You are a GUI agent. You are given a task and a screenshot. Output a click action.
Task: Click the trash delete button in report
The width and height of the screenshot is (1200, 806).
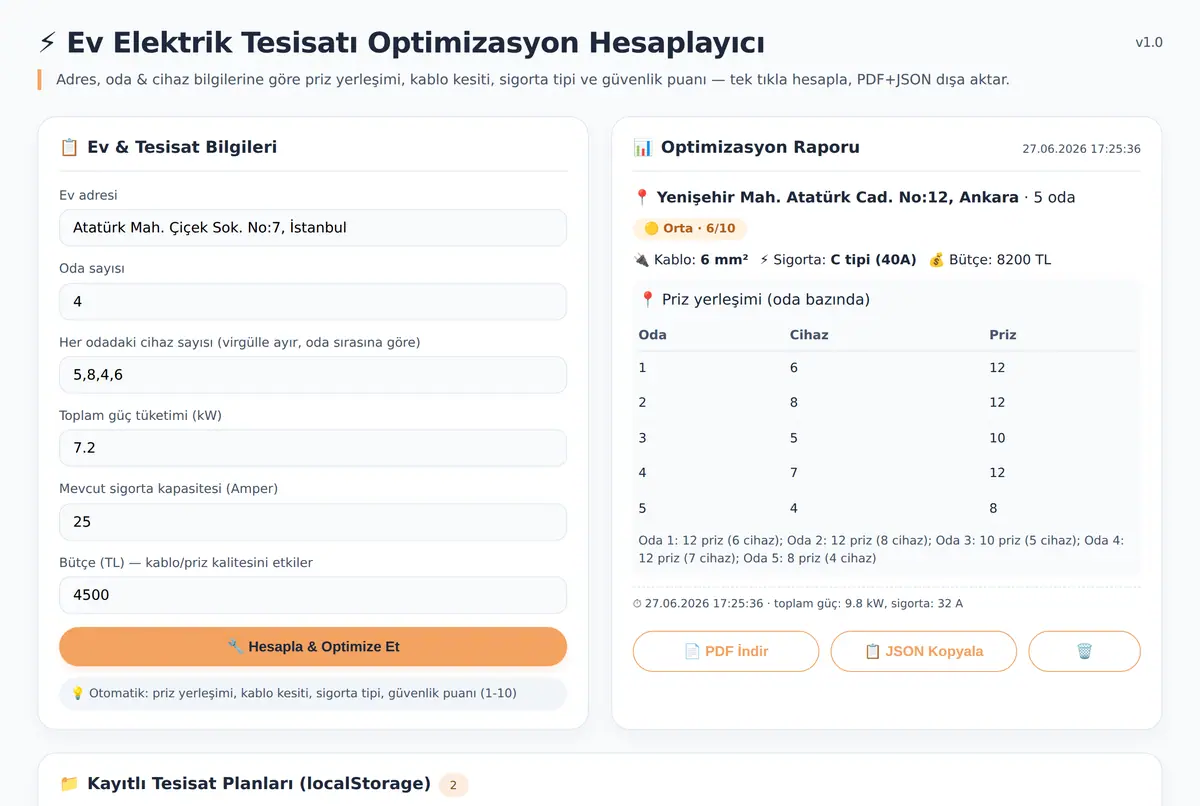[1084, 651]
